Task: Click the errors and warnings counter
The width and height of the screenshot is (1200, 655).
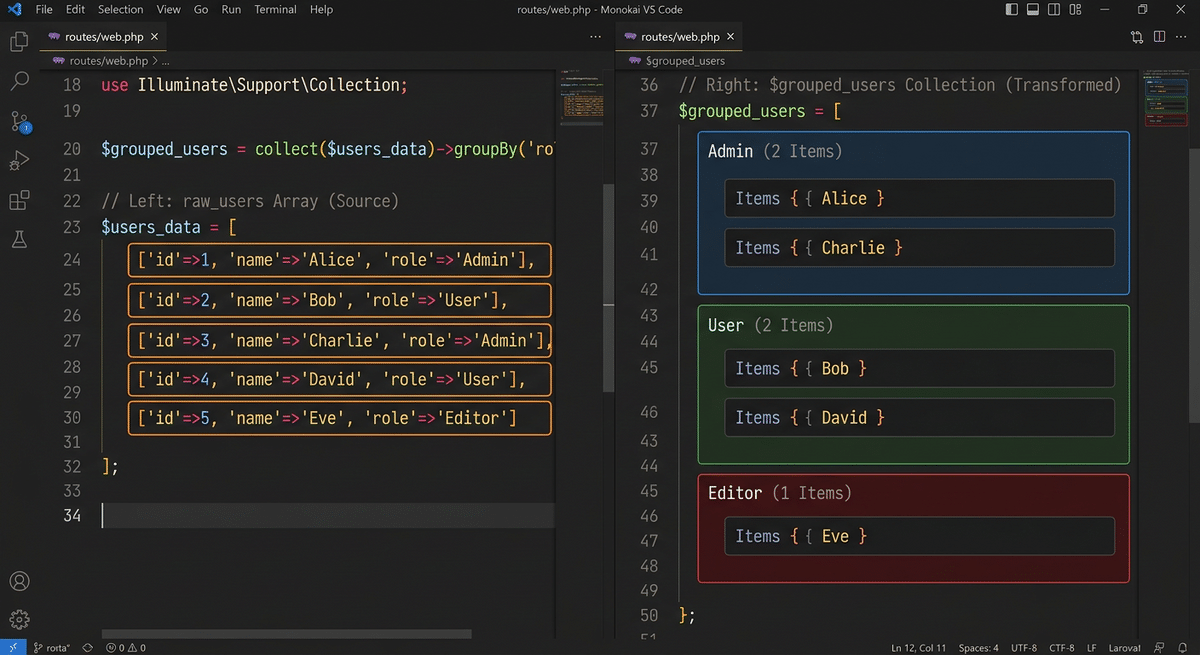Action: click(125, 647)
